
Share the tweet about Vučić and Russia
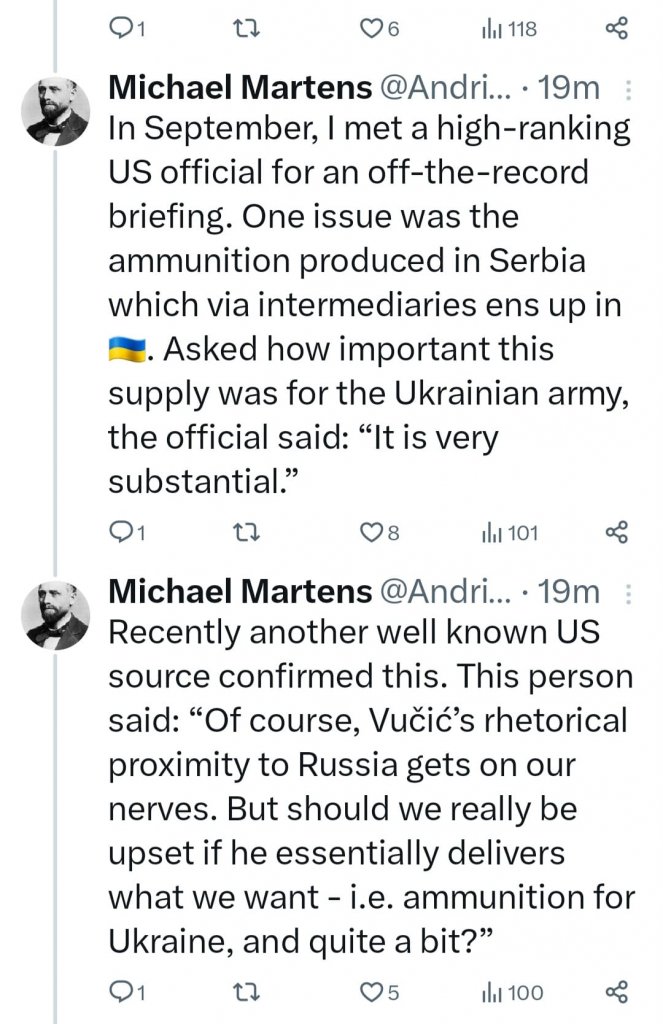[x=617, y=992]
